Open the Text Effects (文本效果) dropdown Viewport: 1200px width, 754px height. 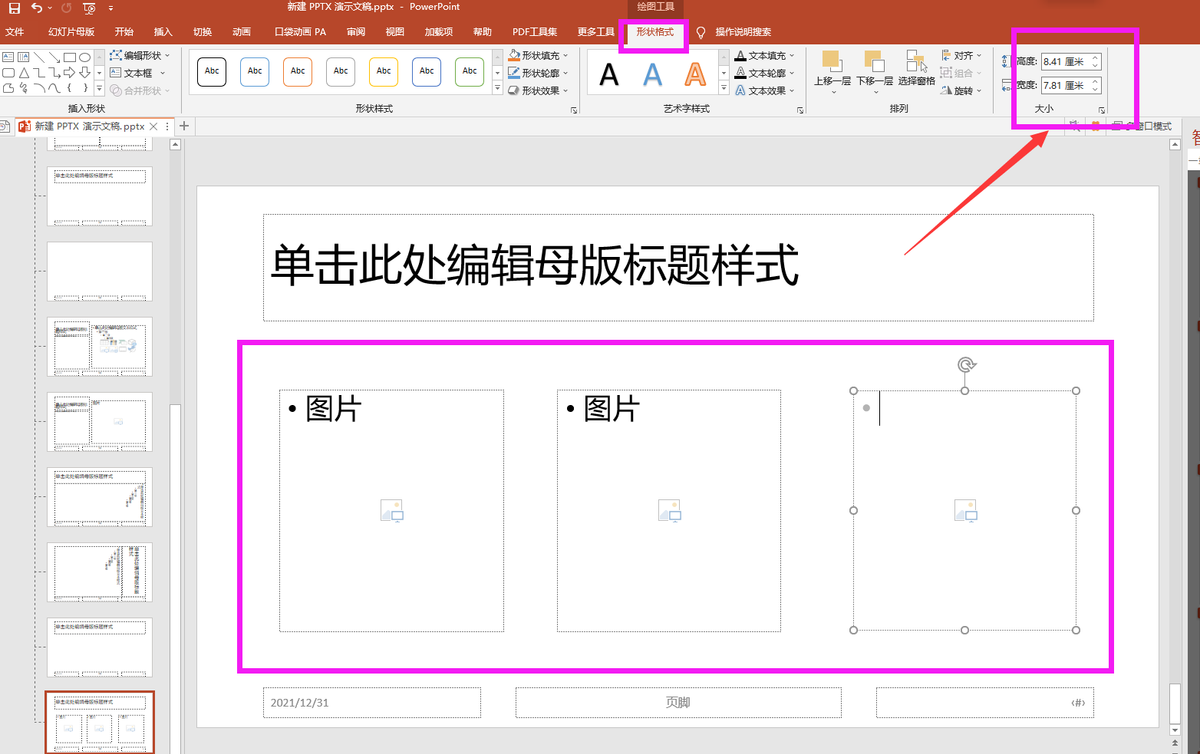[x=765, y=90]
